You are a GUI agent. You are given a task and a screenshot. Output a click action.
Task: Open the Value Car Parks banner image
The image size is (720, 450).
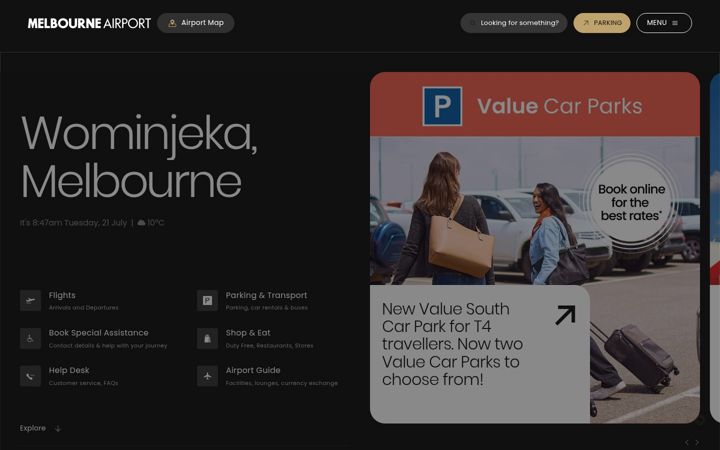[535, 248]
